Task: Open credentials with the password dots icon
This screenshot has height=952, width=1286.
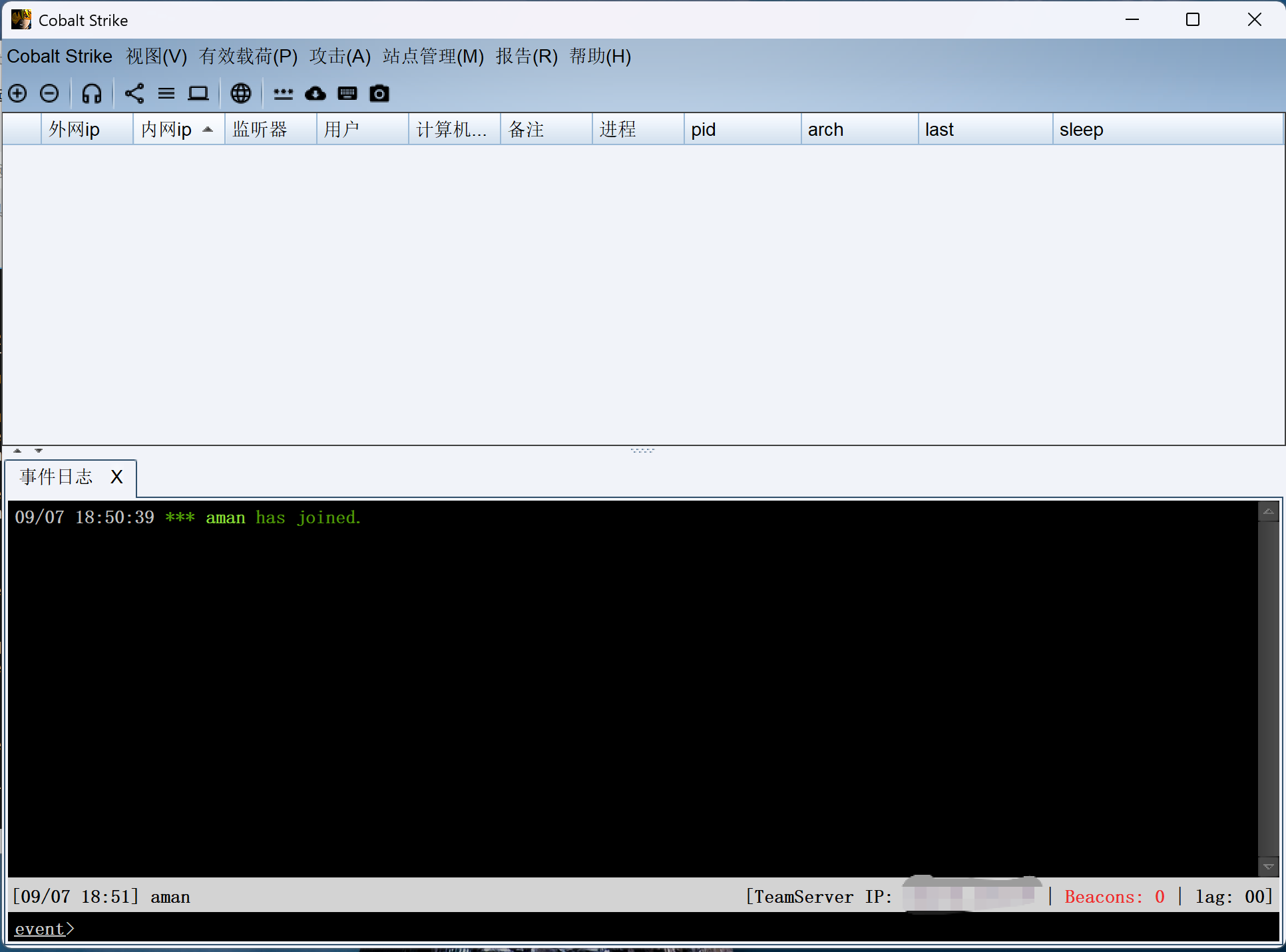Action: [x=284, y=93]
